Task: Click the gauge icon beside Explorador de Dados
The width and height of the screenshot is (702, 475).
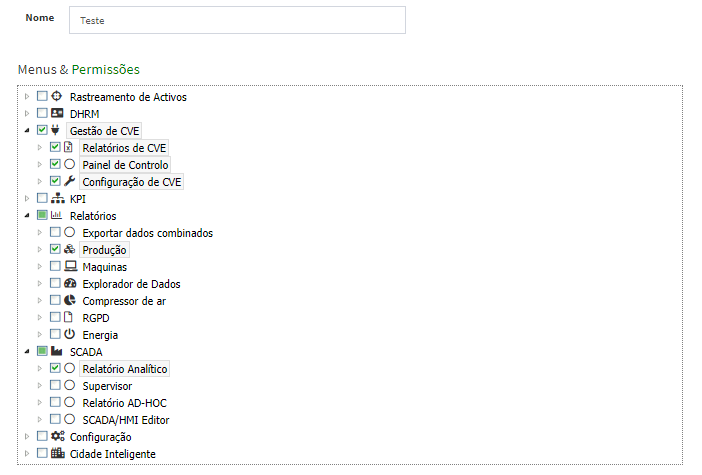Action: click(x=69, y=284)
